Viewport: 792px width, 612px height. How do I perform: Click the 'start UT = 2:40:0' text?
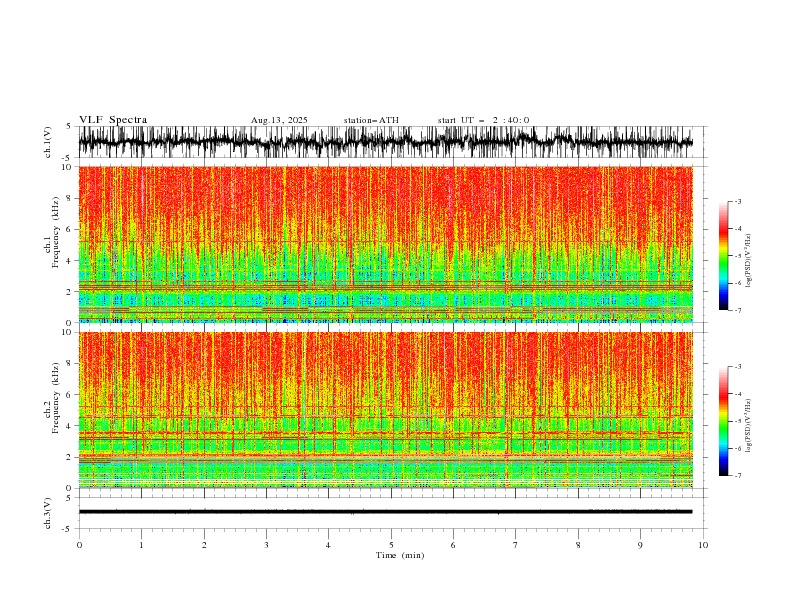tap(483, 120)
